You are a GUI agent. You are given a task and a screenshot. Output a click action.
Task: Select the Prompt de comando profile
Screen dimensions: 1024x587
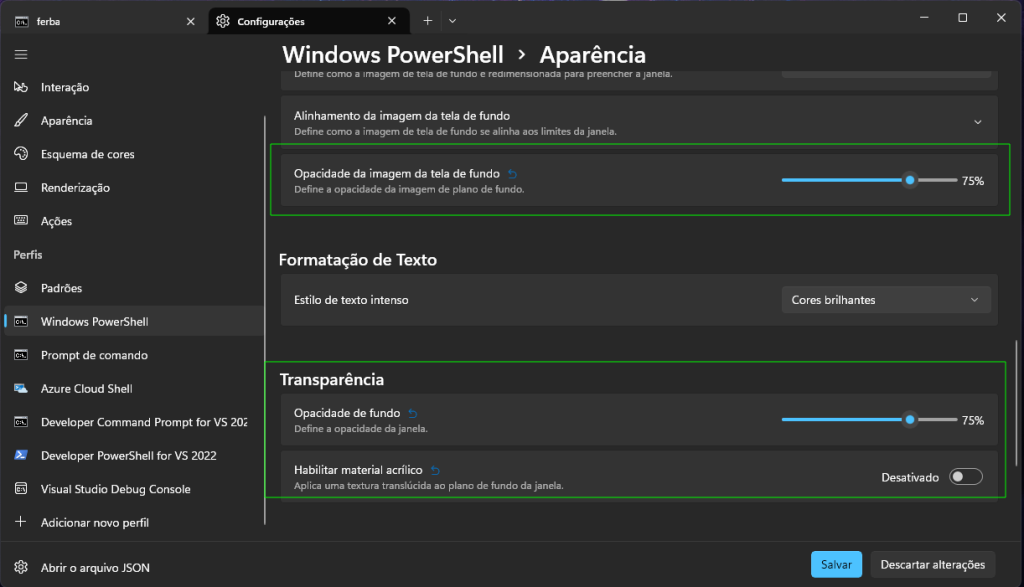tap(94, 355)
